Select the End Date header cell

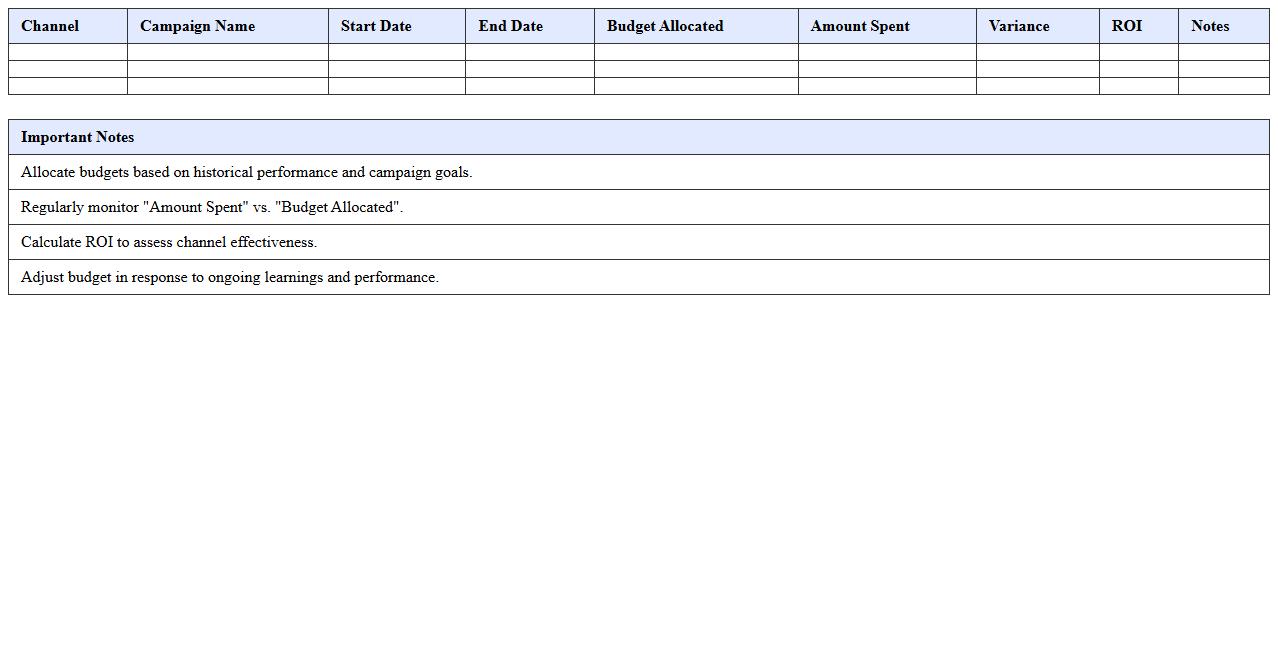point(510,26)
